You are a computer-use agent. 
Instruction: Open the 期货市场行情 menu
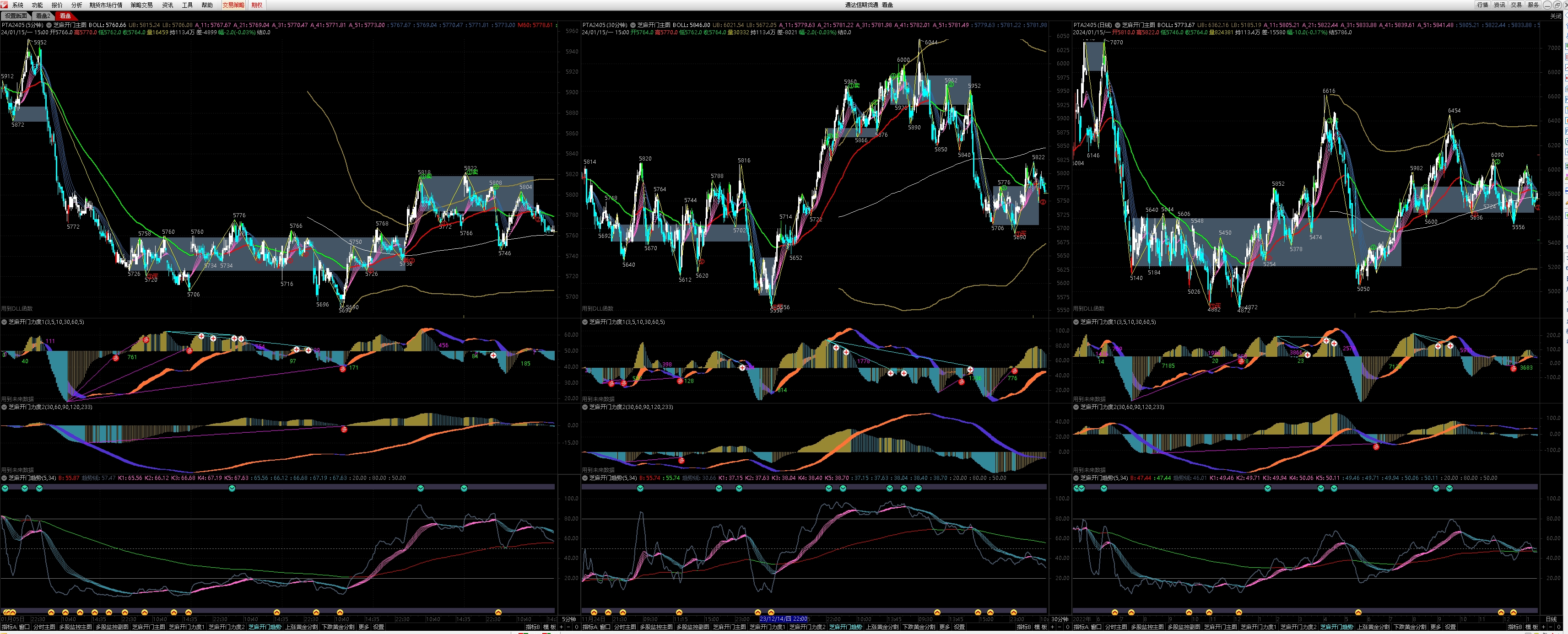105,5
